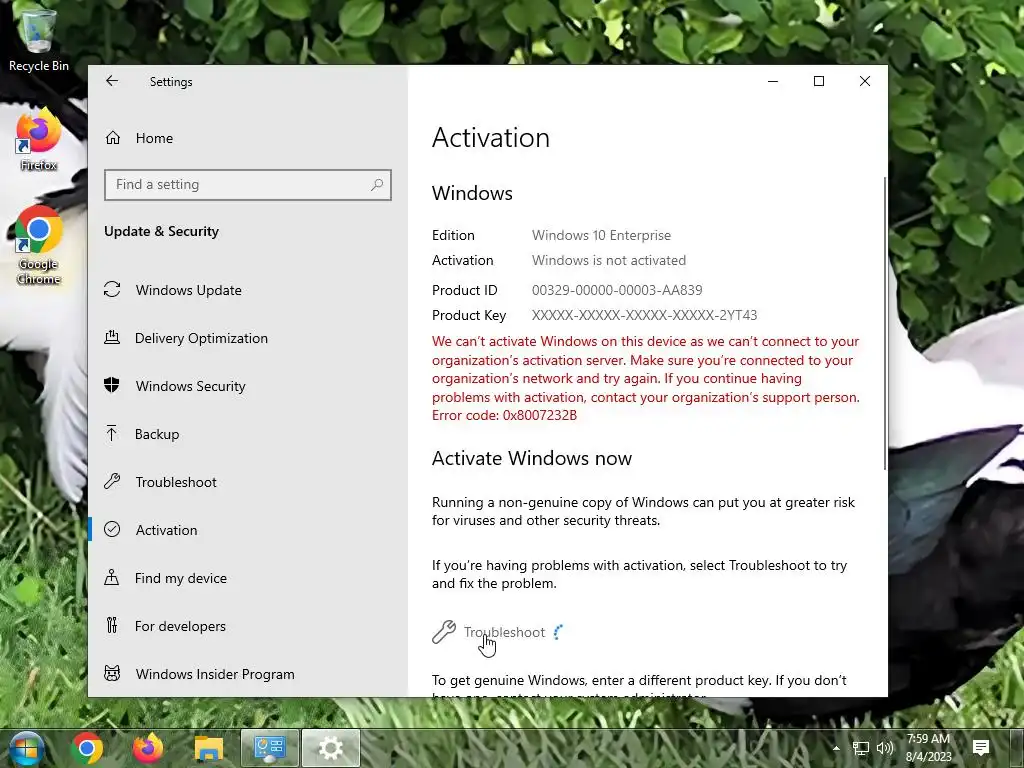1024x768 pixels.
Task: Select the Windows Insider cat icon
Action: point(112,673)
